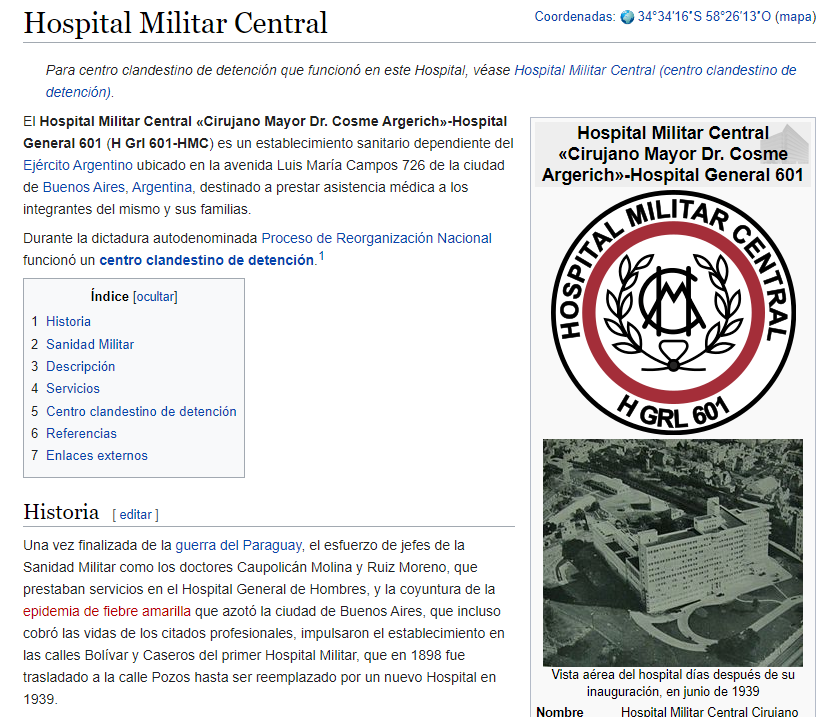Click the Hospital Militar Central emblem image
This screenshot has width=819, height=717.
(672, 311)
